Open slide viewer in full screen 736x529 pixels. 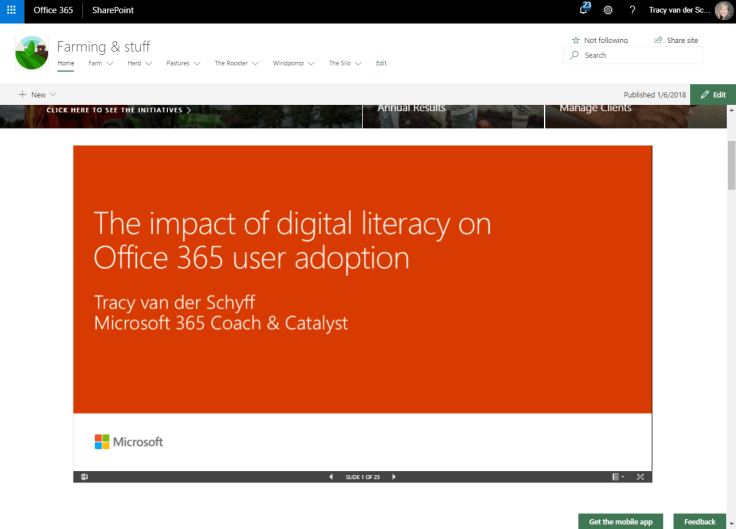pos(640,477)
